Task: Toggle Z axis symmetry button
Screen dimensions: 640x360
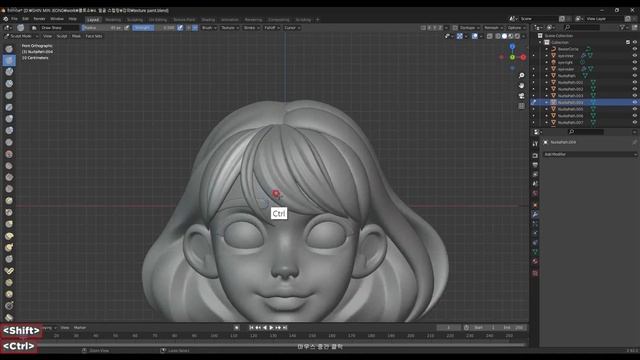Action: pyautogui.click(x=440, y=28)
